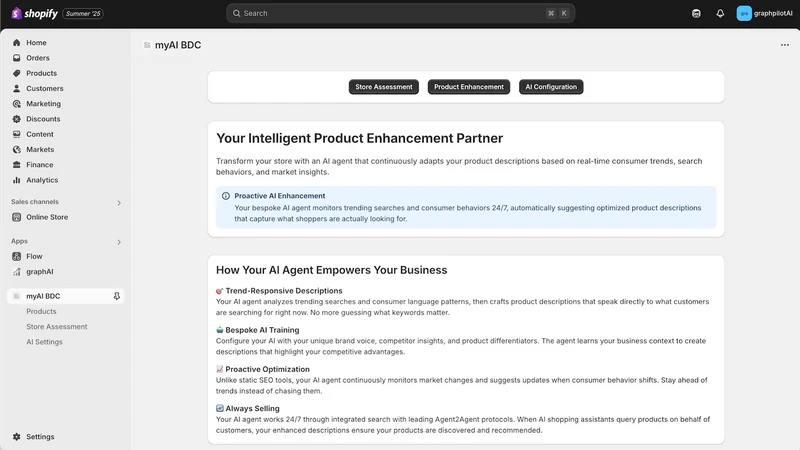Screen dimensions: 800x450
Task: Click the graphpilotAI avatar icon
Action: pos(744,13)
